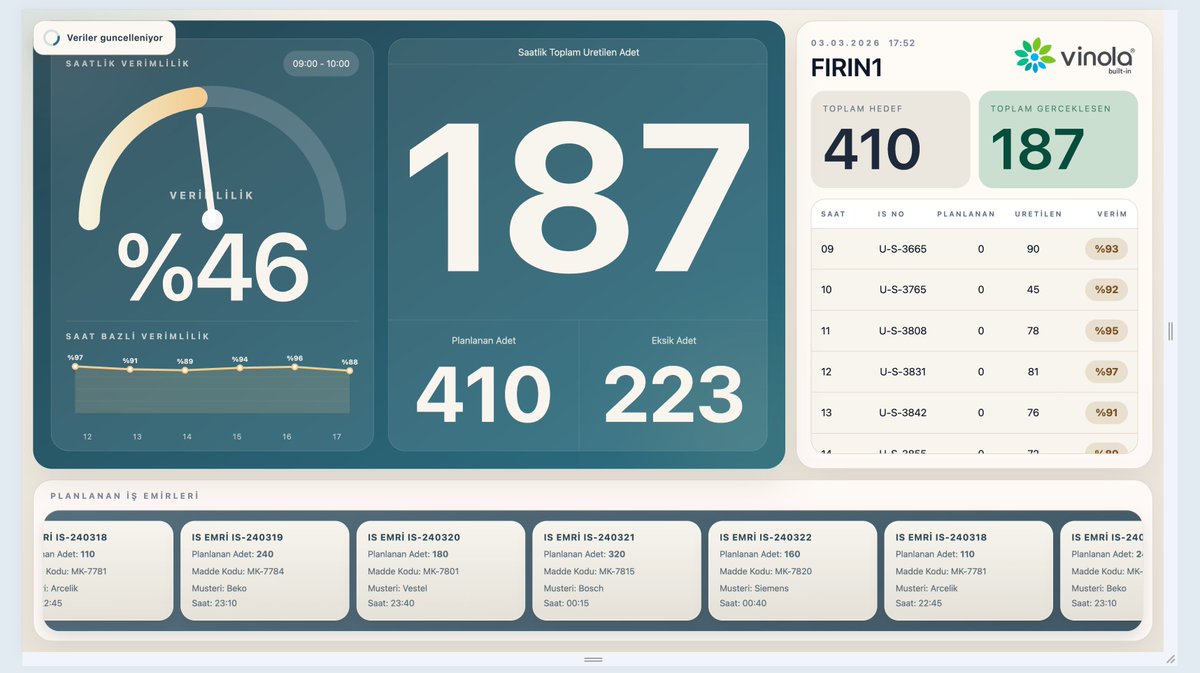The image size is (1200, 673).
Task: Sort by the IS NO column header
Action: point(890,214)
